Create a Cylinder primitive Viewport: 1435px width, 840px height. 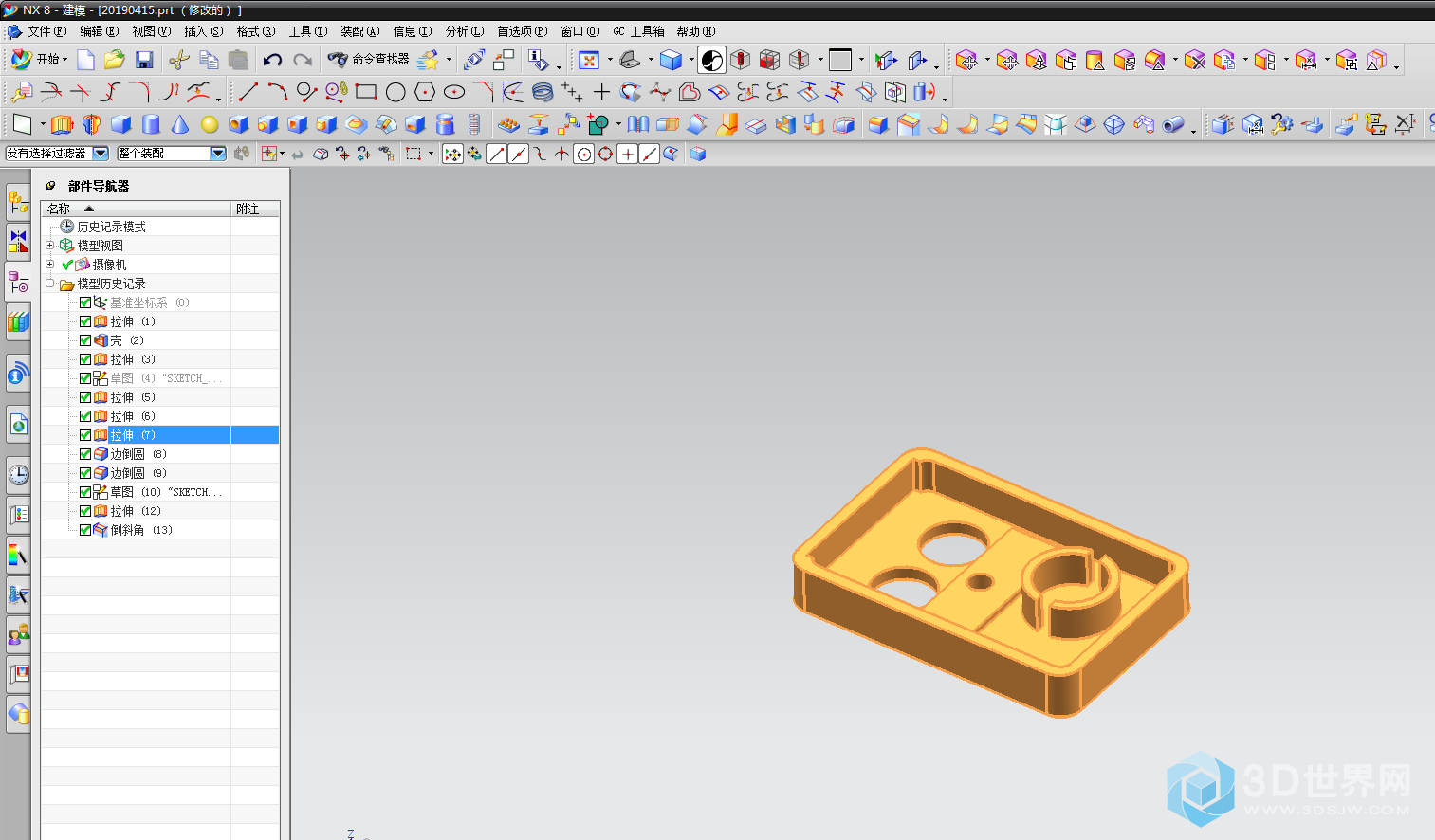pyautogui.click(x=150, y=124)
